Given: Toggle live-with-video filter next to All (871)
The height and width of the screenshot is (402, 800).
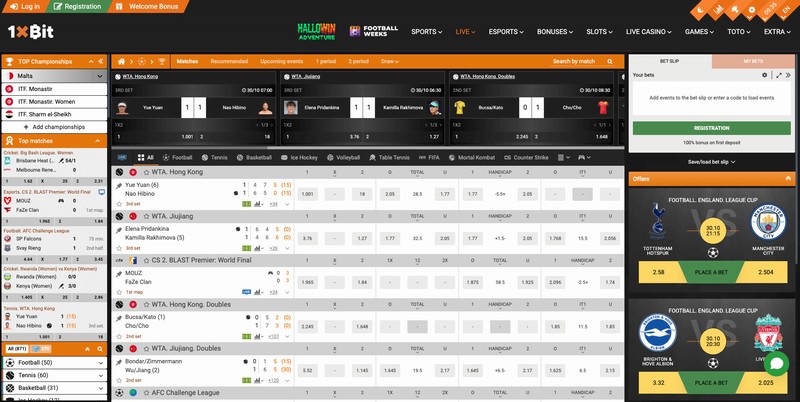Looking at the screenshot, I should (41, 349).
